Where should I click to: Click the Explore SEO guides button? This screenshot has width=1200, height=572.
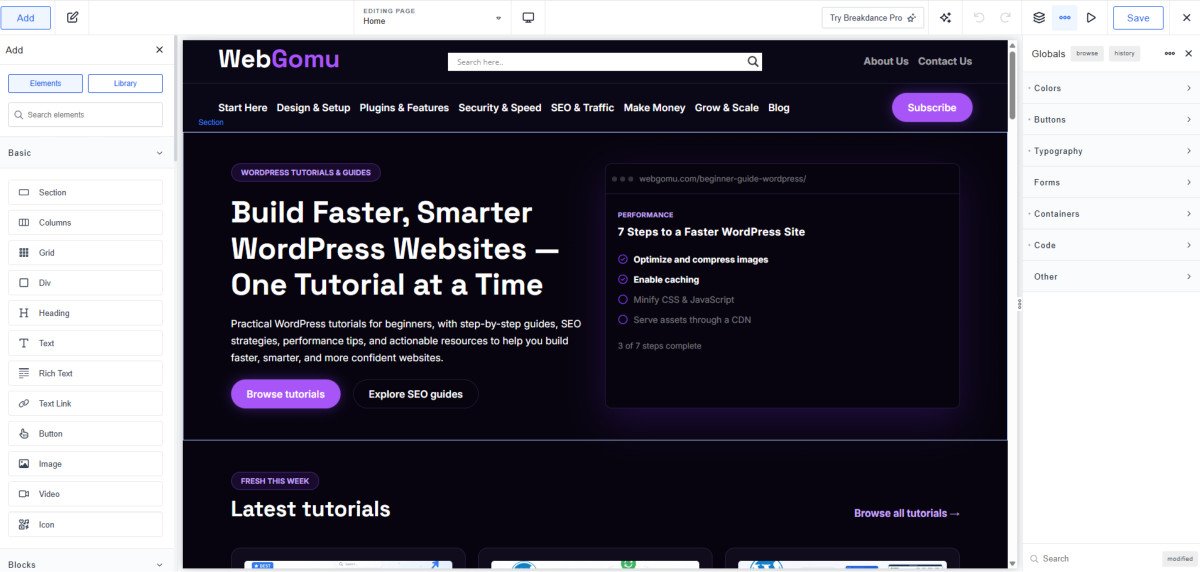pyautogui.click(x=415, y=394)
